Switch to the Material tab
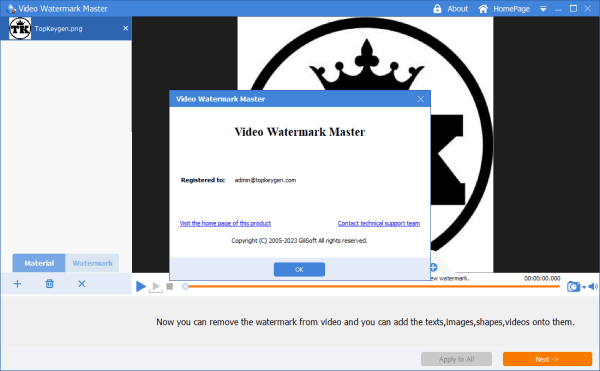Viewport: 600px width, 371px height. click(39, 263)
